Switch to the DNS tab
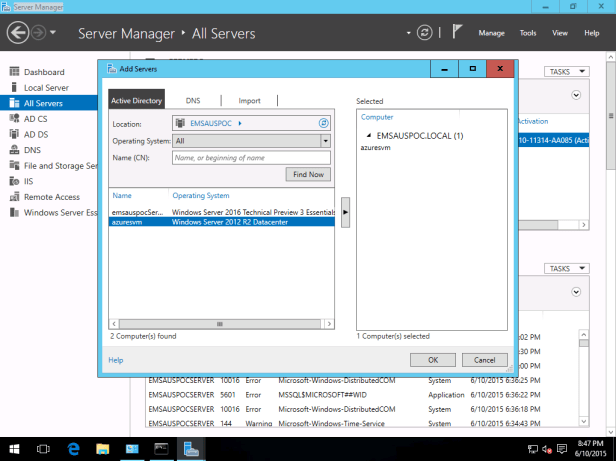 (192, 101)
